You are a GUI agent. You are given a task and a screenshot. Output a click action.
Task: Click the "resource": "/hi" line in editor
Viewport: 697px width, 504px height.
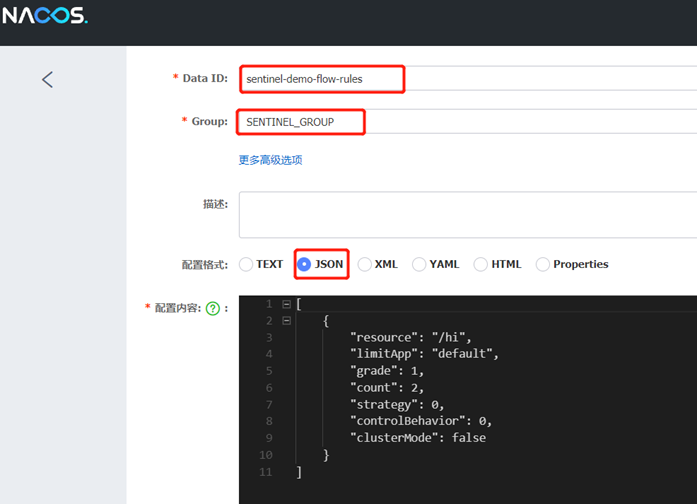point(411,337)
